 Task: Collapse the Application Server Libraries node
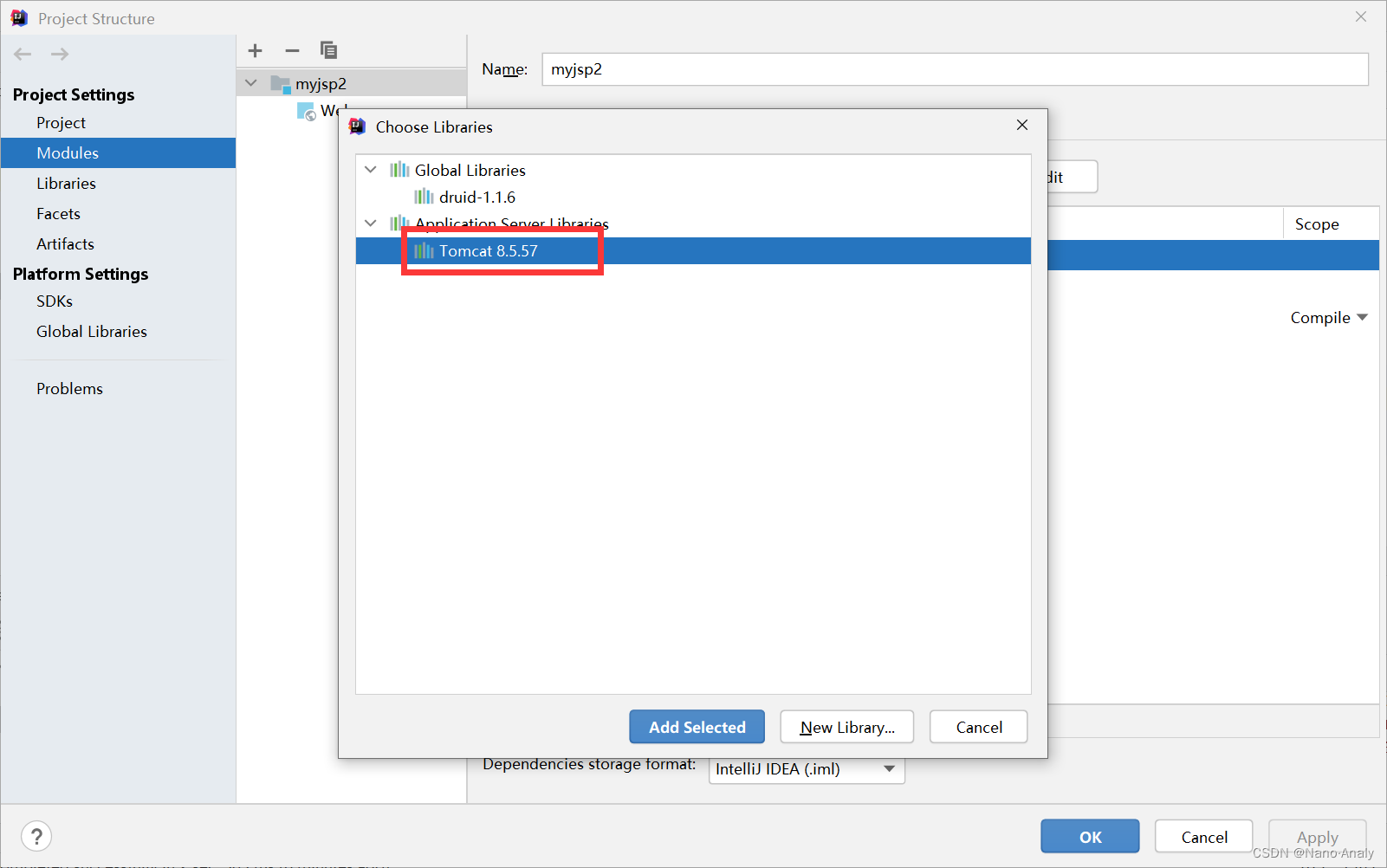[x=371, y=223]
